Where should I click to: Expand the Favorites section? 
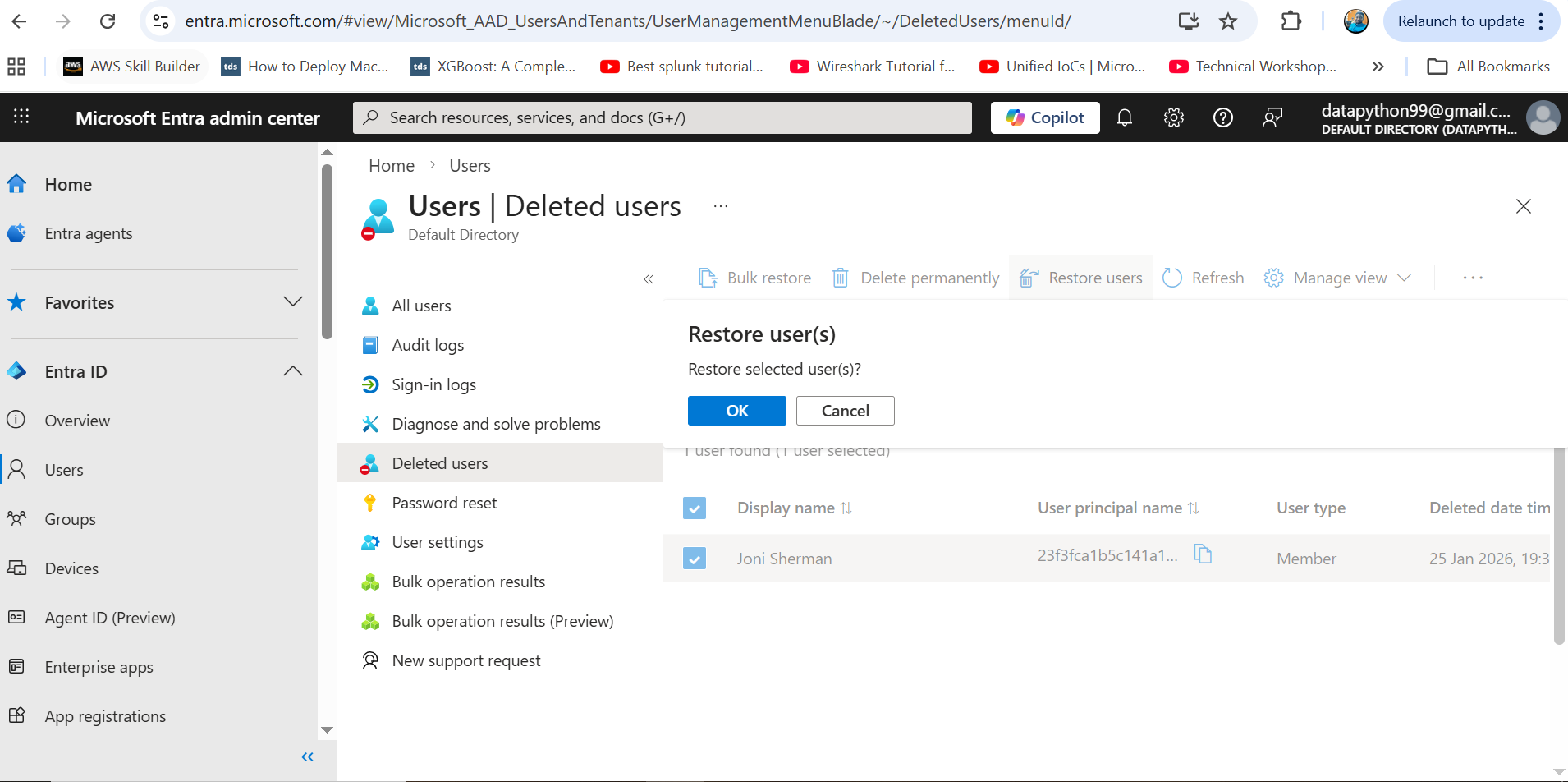[293, 301]
